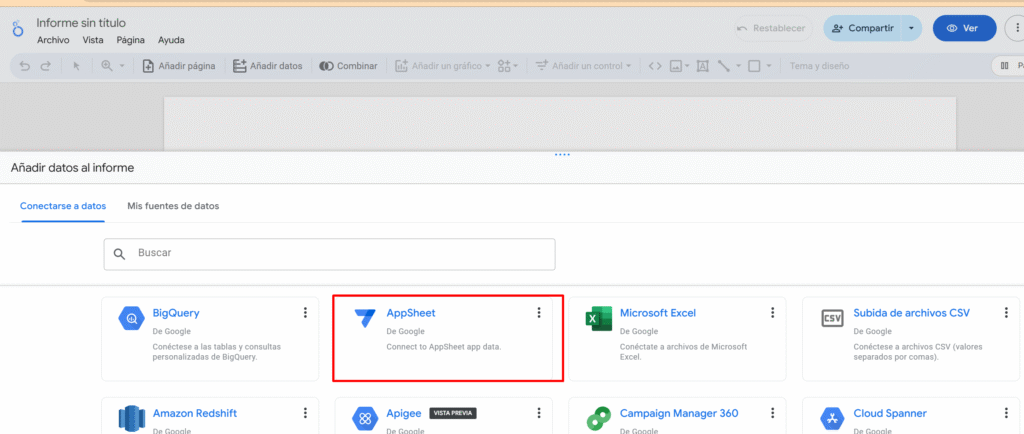Select the Amazon Redshift connector
This screenshot has width=1024, height=434.
tap(210, 416)
